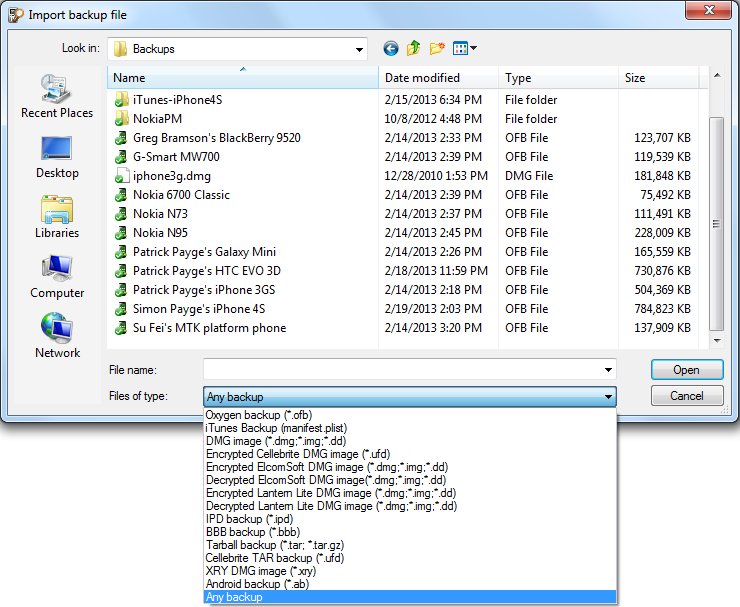This screenshot has height=607, width=740.
Task: Select Patrick Payge's iPhone 3GS file icon
Action: [x=121, y=290]
